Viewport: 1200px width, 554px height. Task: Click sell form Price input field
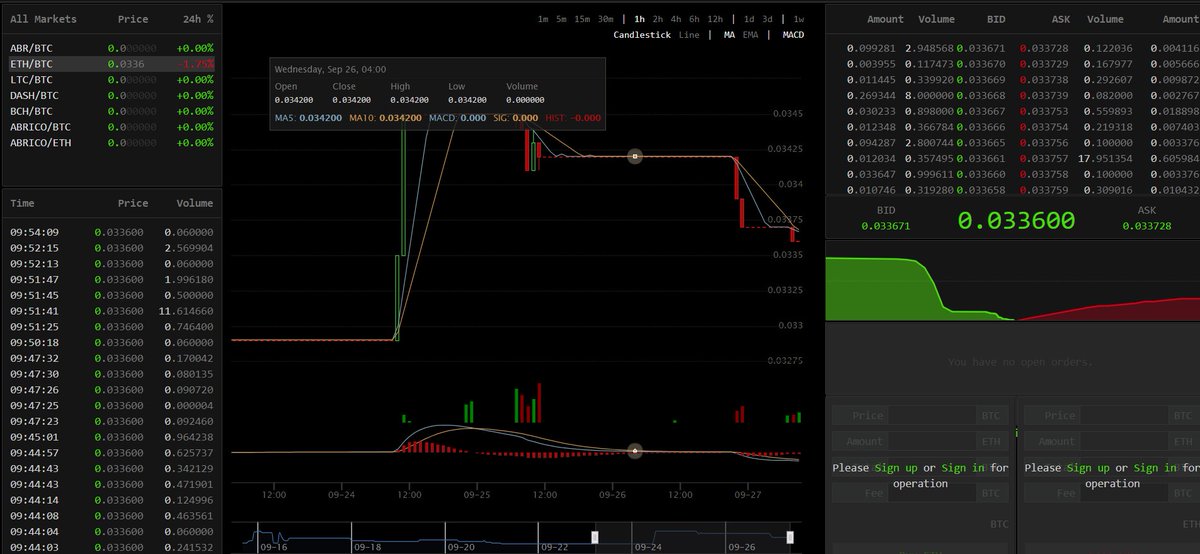(x=1124, y=415)
